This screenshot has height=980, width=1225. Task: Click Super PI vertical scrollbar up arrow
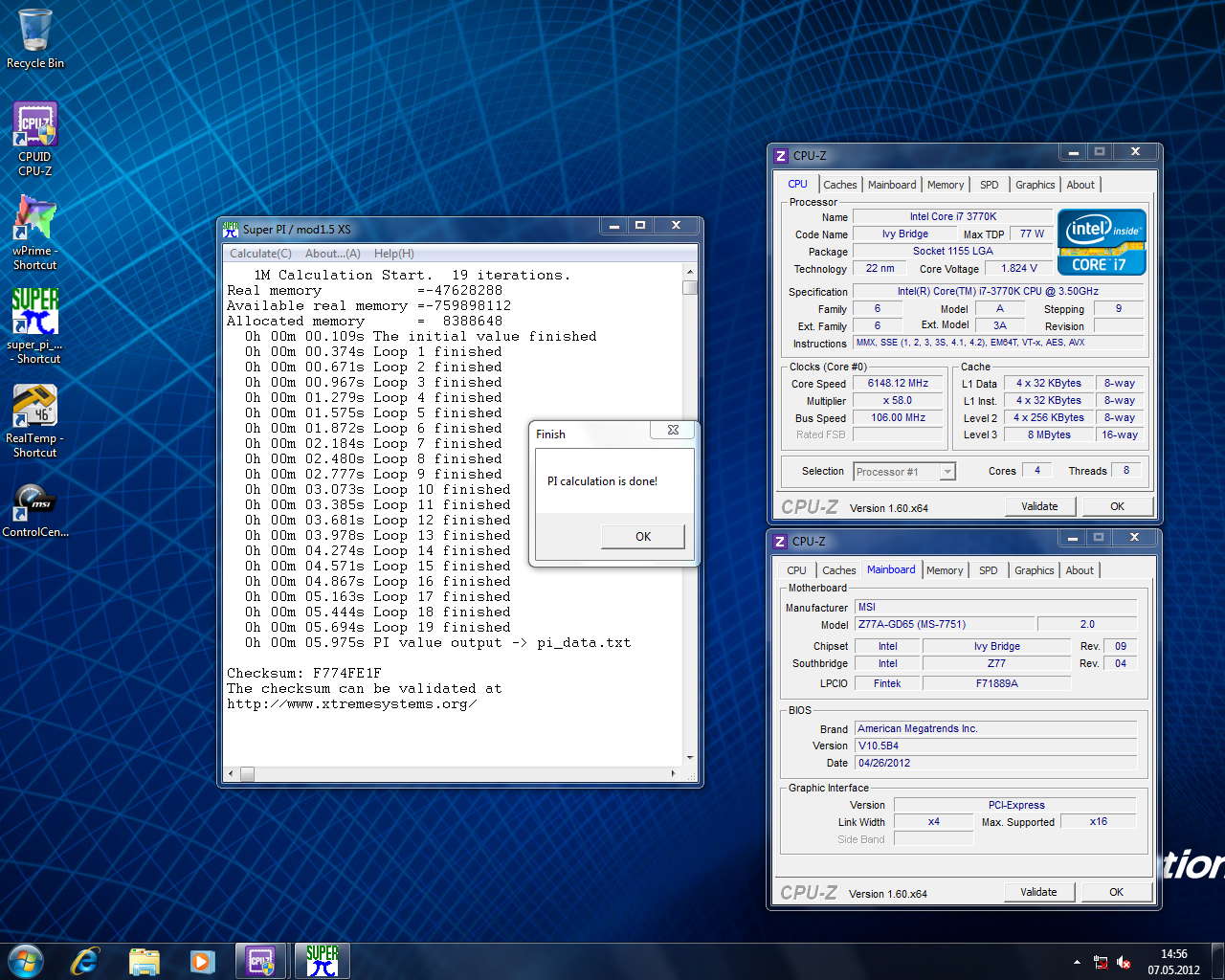[x=690, y=273]
